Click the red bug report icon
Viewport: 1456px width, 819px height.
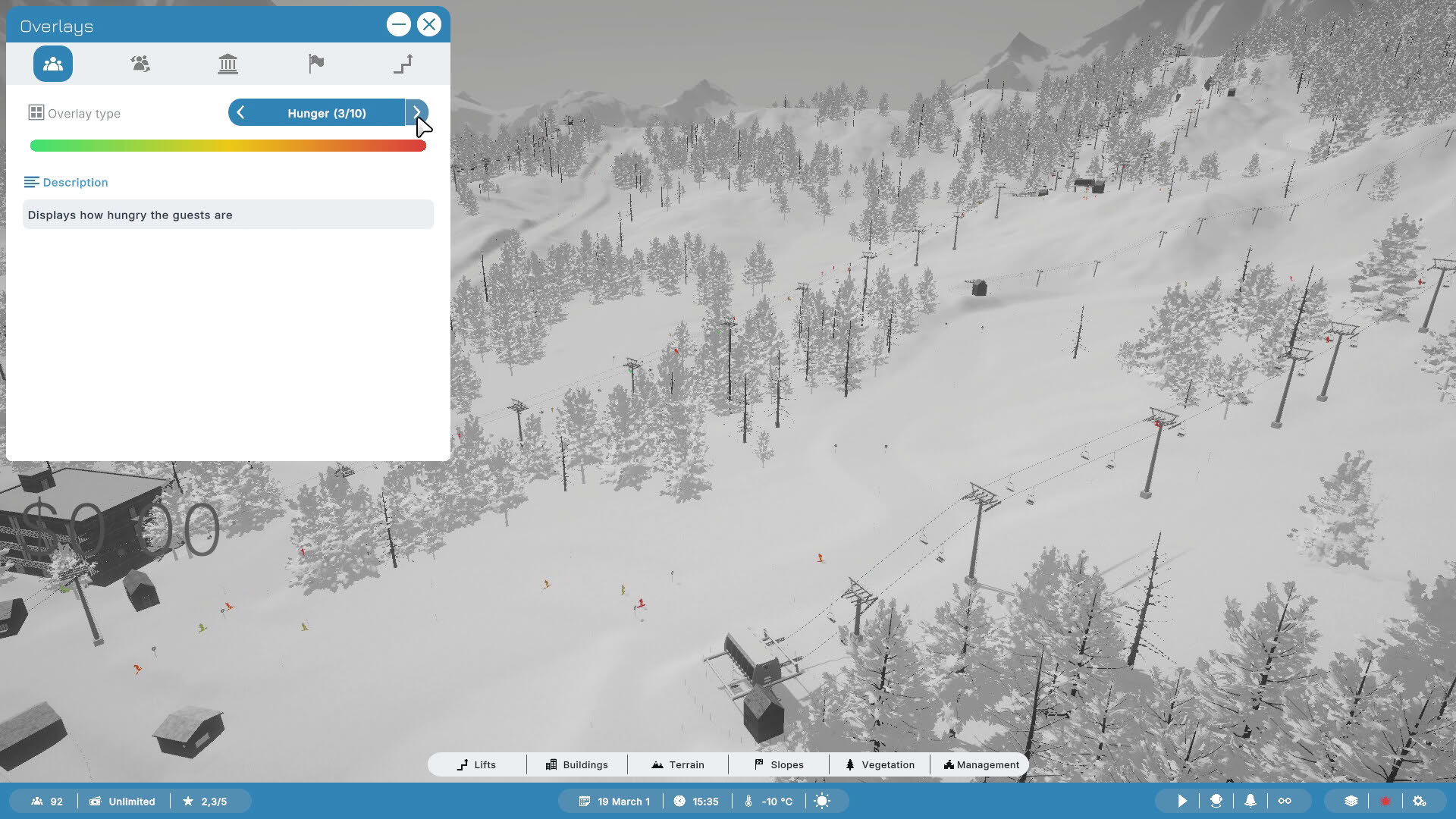[1385, 801]
